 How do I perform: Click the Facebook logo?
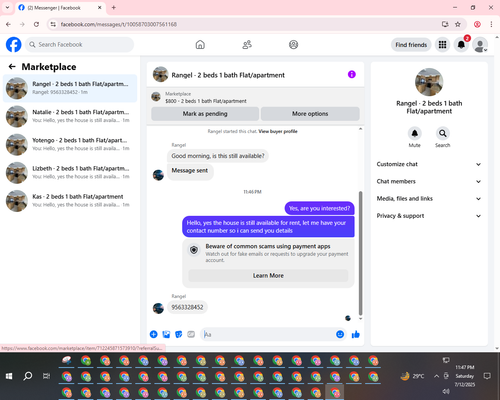pyautogui.click(x=14, y=45)
